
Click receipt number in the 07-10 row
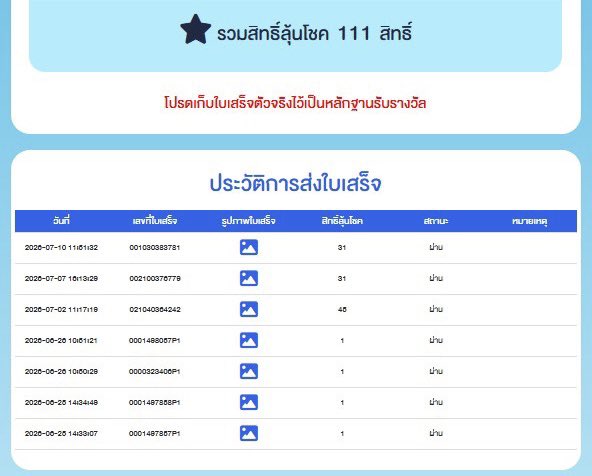coord(155,248)
